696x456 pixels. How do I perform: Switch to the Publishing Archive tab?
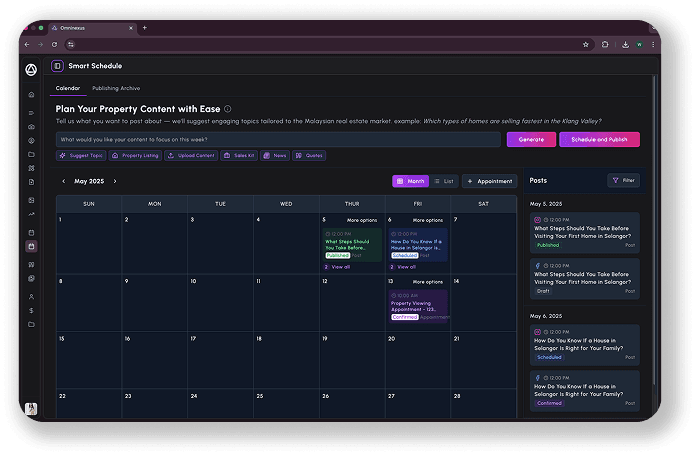tap(116, 88)
